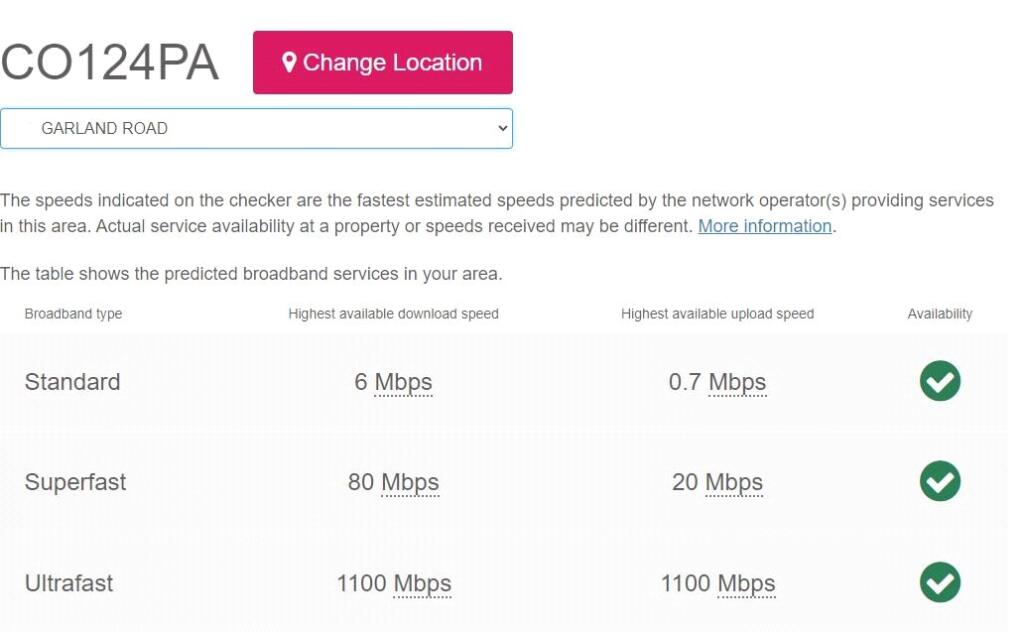This screenshot has height=632, width=1024.
Task: Click Mbps abbreviation for Standard upload speed
Action: (x=737, y=382)
